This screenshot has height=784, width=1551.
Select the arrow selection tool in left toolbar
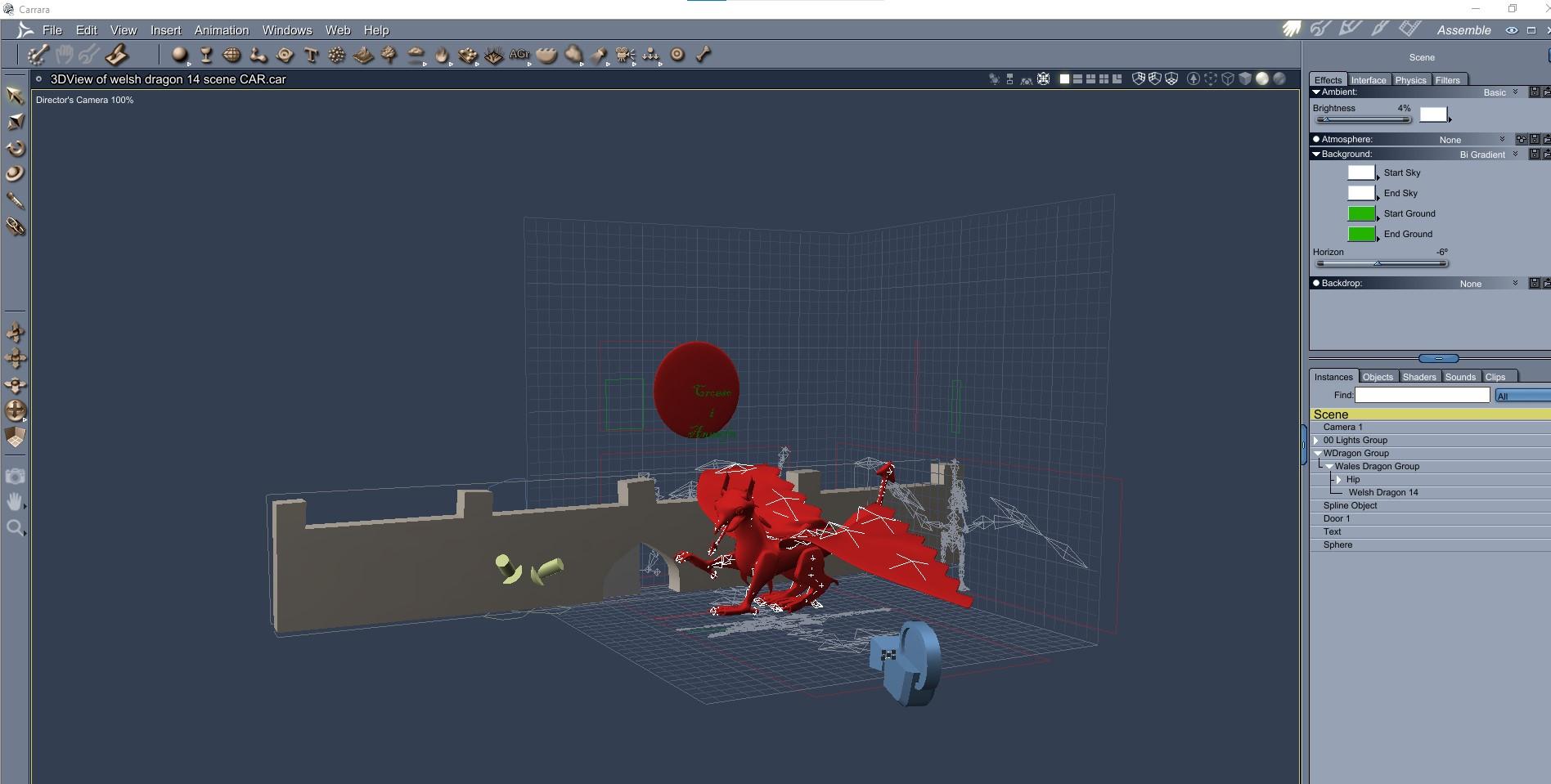point(15,95)
